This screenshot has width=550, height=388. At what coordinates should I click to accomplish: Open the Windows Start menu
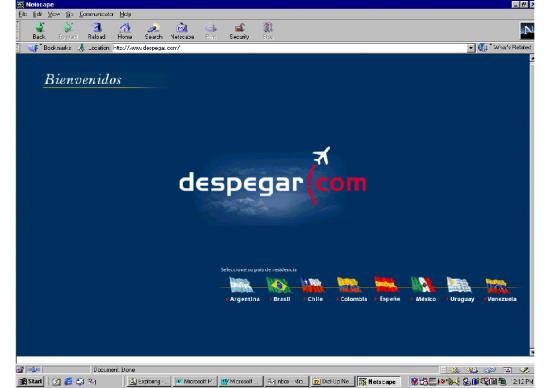pyautogui.click(x=31, y=381)
